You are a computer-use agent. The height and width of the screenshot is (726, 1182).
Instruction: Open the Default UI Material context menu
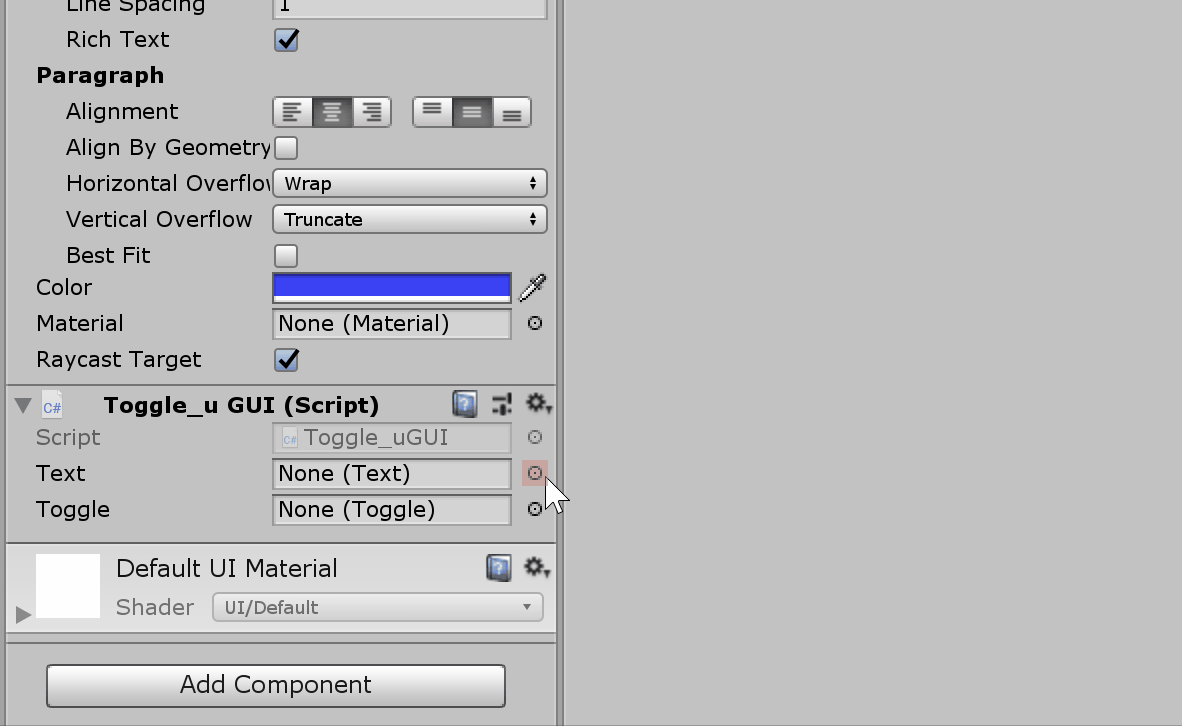537,567
